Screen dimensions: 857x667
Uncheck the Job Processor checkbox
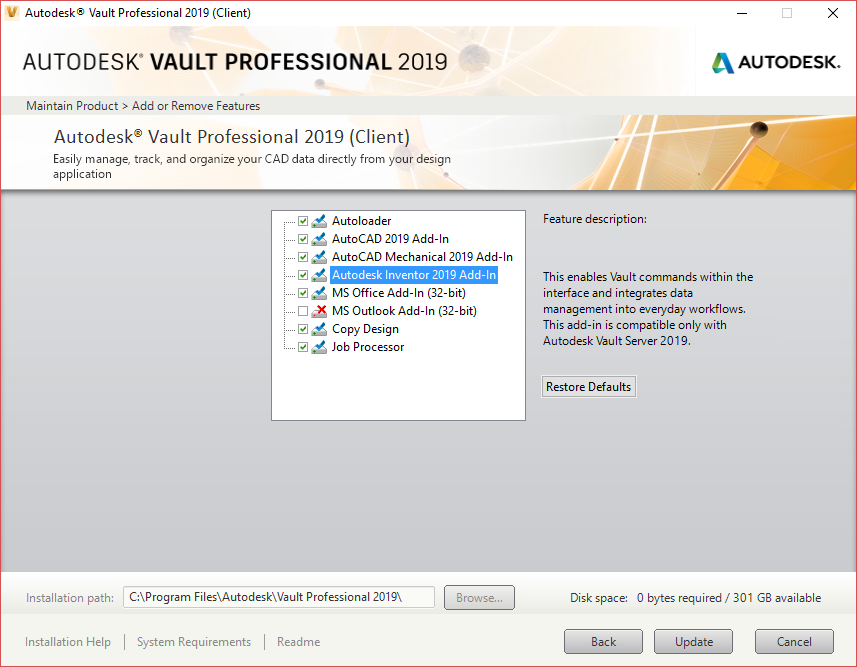pyautogui.click(x=303, y=347)
